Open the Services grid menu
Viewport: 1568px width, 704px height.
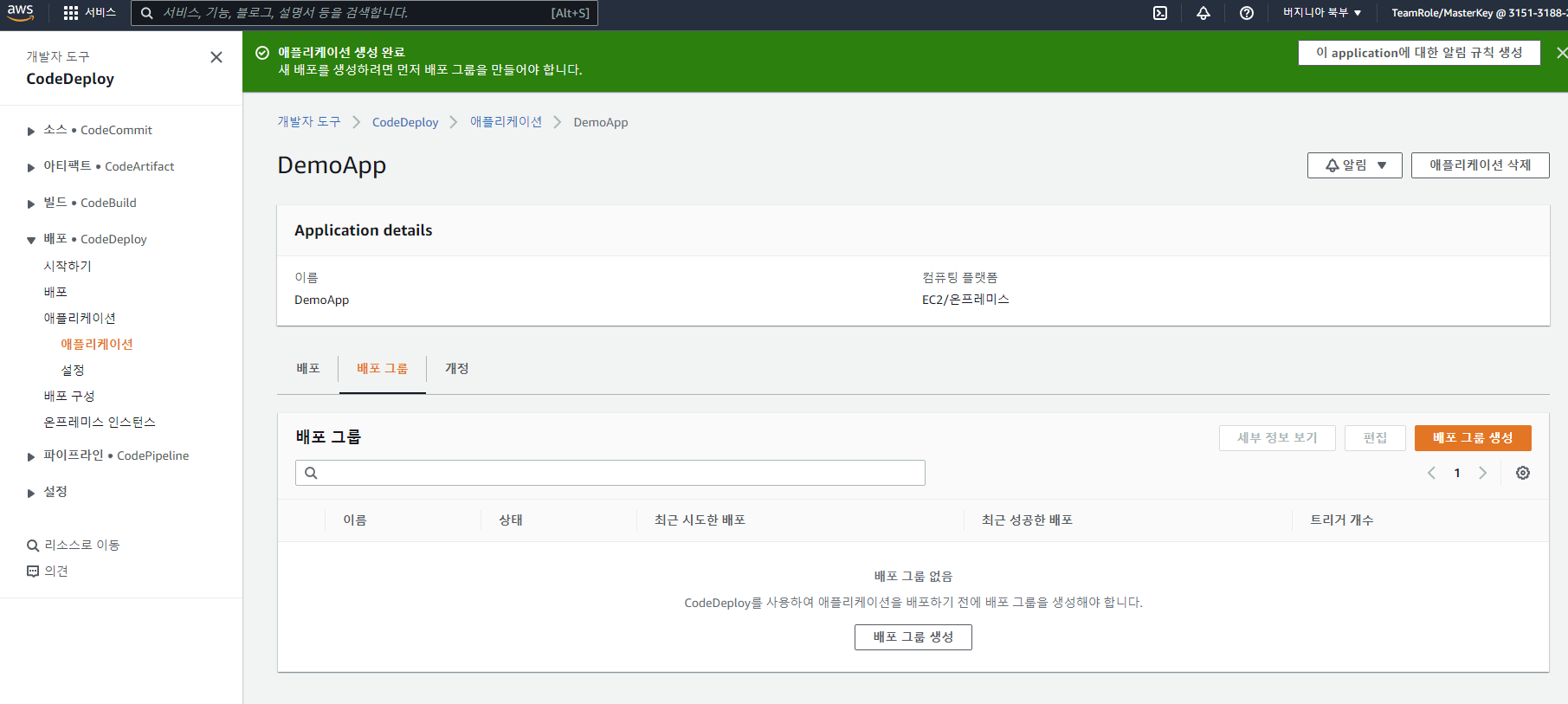tap(71, 13)
